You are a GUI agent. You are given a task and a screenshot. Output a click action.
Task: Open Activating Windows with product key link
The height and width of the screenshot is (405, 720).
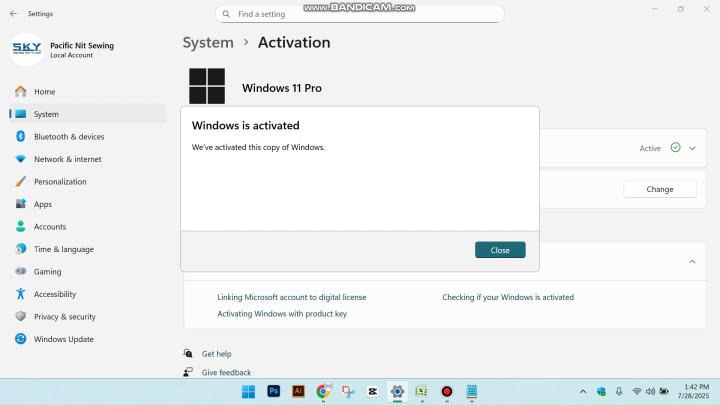[282, 314]
